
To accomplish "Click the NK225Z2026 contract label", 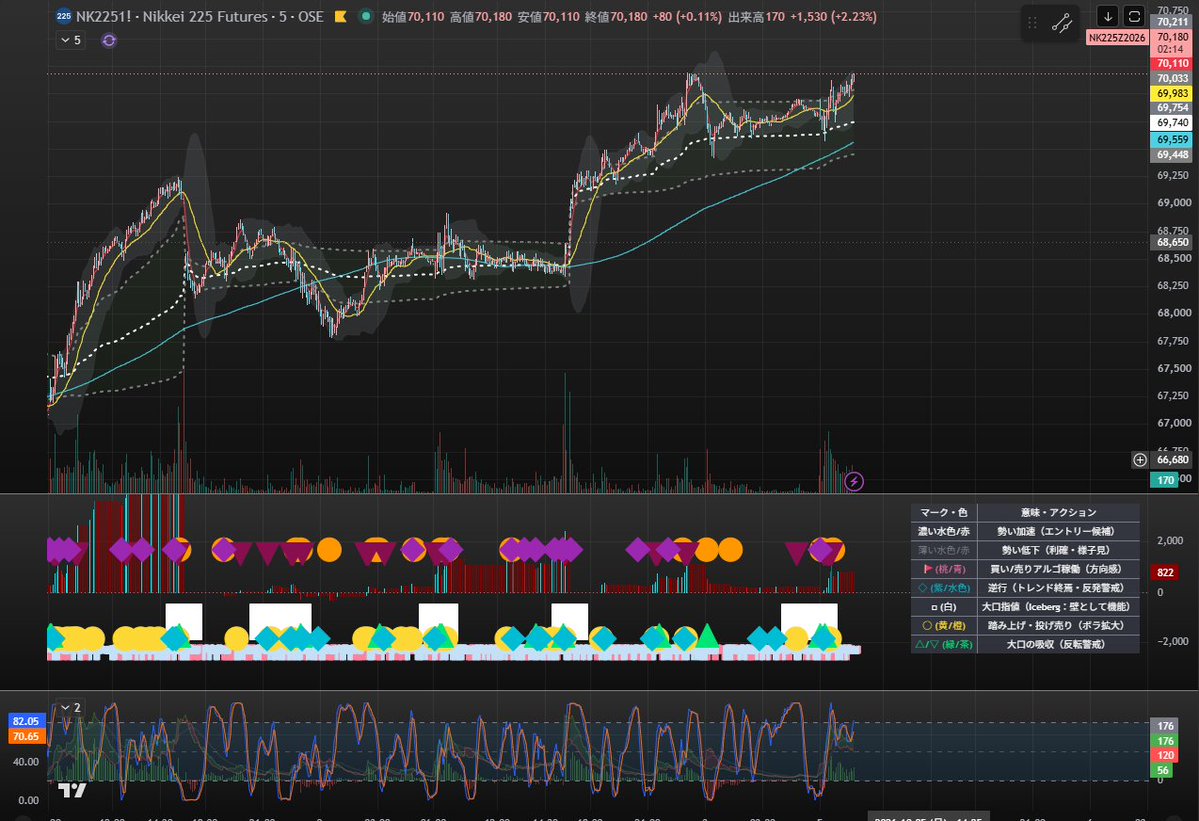I will [x=1117, y=37].
